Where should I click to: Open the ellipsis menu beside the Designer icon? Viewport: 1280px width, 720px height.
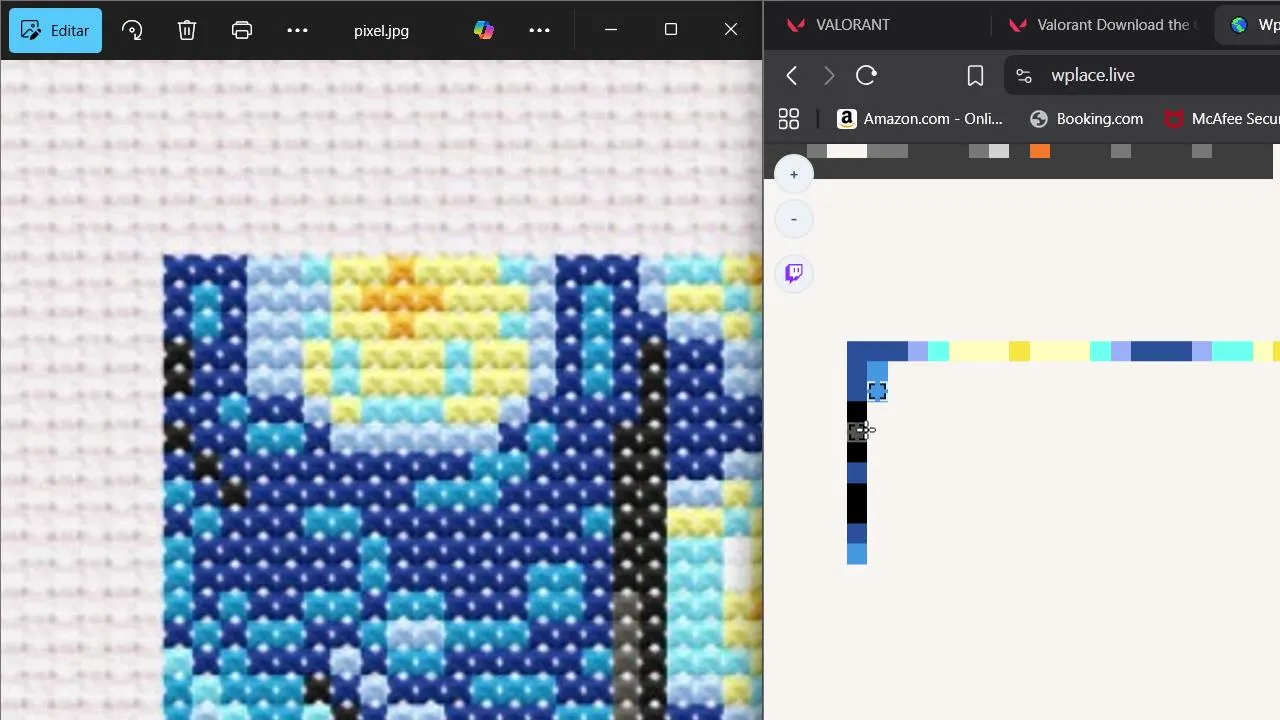click(x=539, y=30)
